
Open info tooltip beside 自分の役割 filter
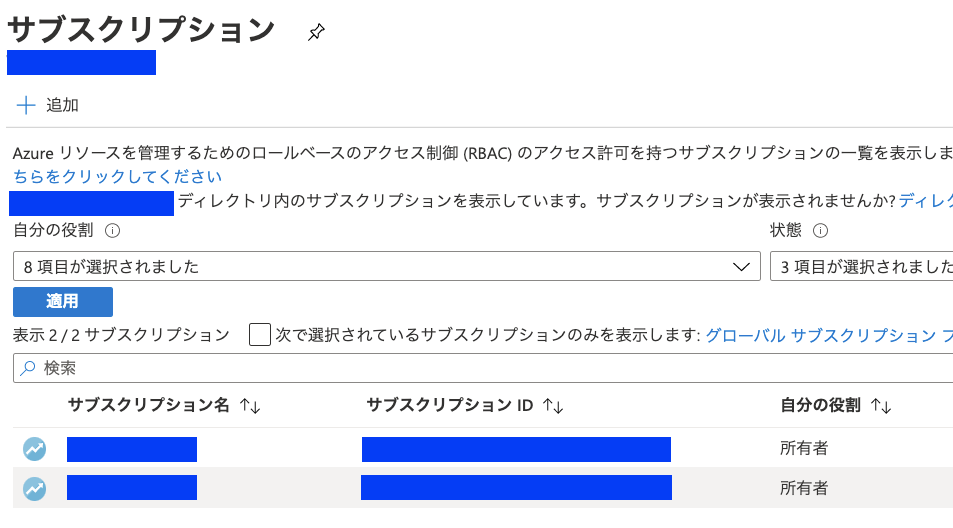[x=112, y=230]
